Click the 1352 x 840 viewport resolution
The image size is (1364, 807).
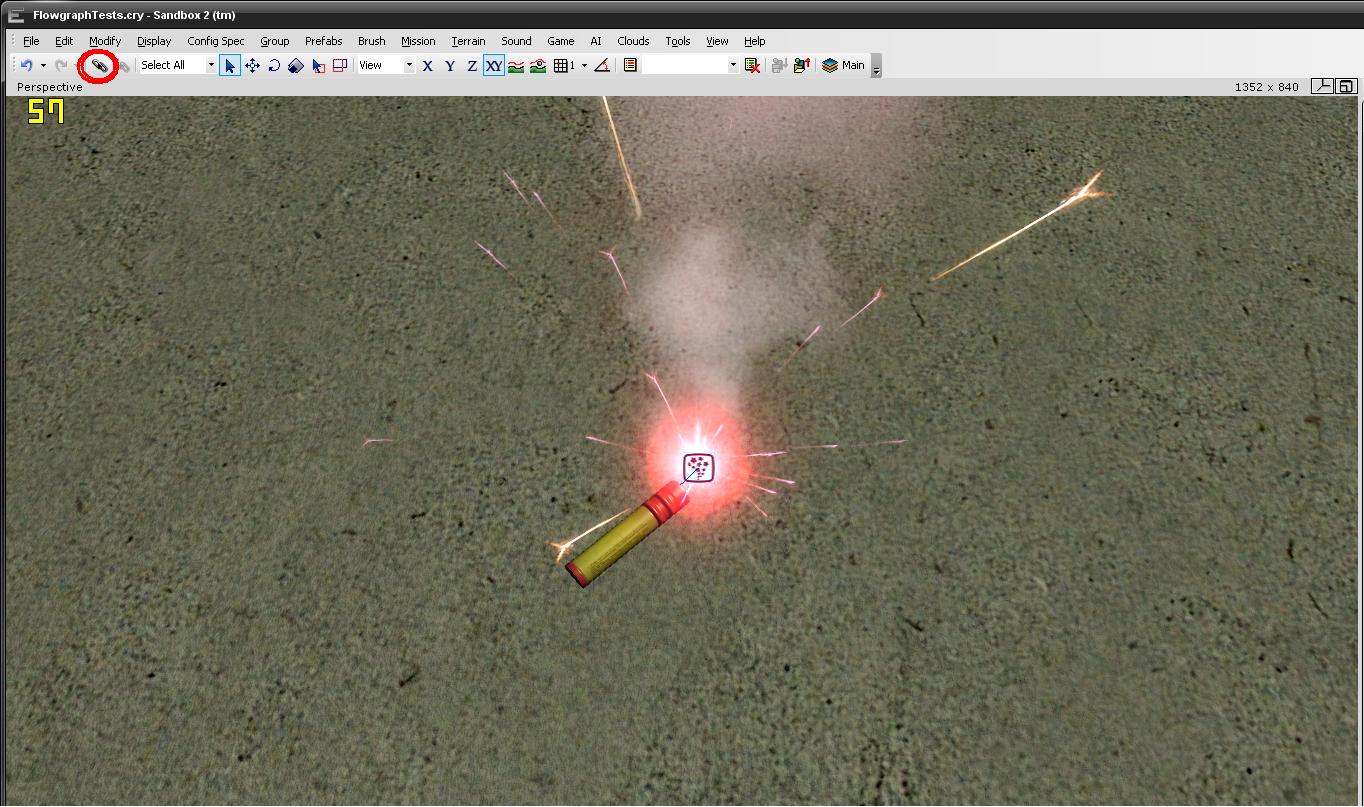pyautogui.click(x=1267, y=87)
